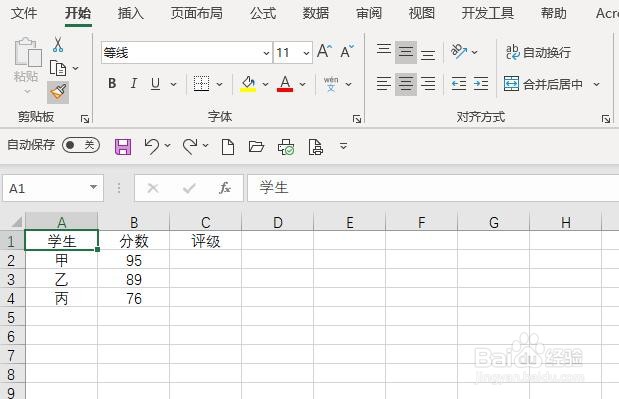This screenshot has width=619, height=399.
Task: Open copy options dropdown arrow
Action: [x=75, y=68]
